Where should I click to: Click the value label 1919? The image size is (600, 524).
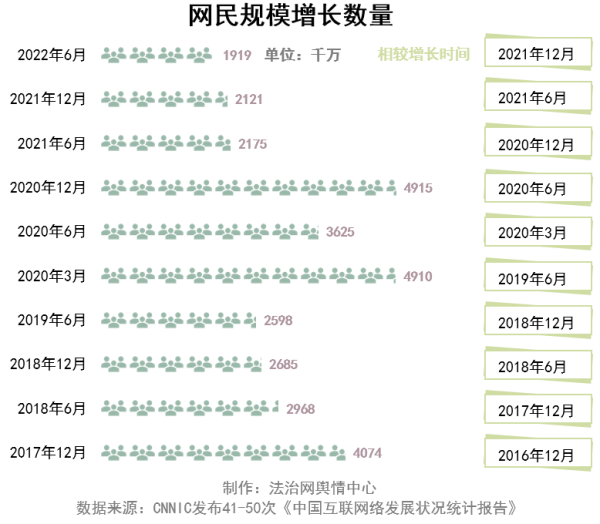coord(237,55)
